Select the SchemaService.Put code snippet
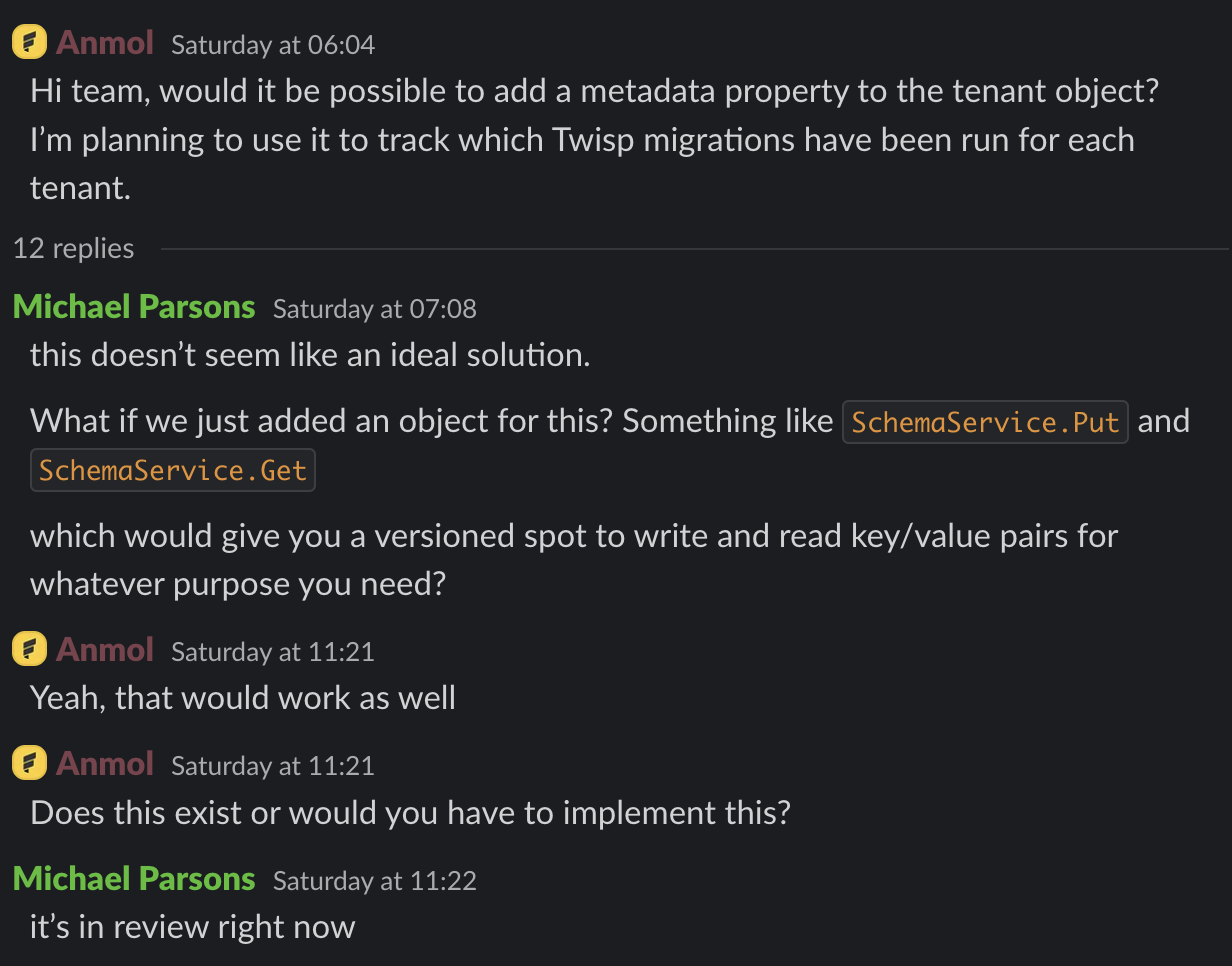 985,422
